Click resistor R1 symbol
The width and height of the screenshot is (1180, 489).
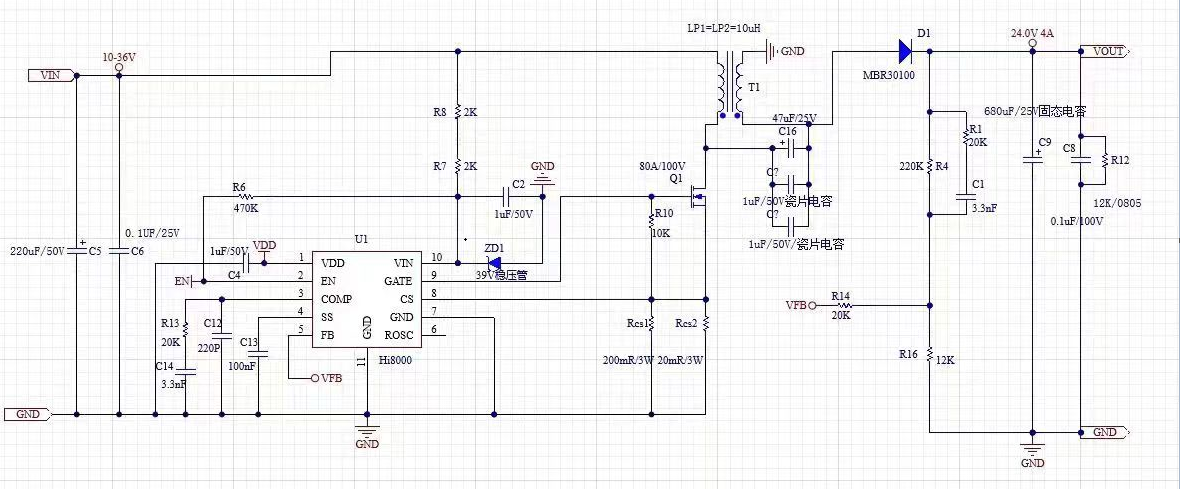(x=964, y=138)
